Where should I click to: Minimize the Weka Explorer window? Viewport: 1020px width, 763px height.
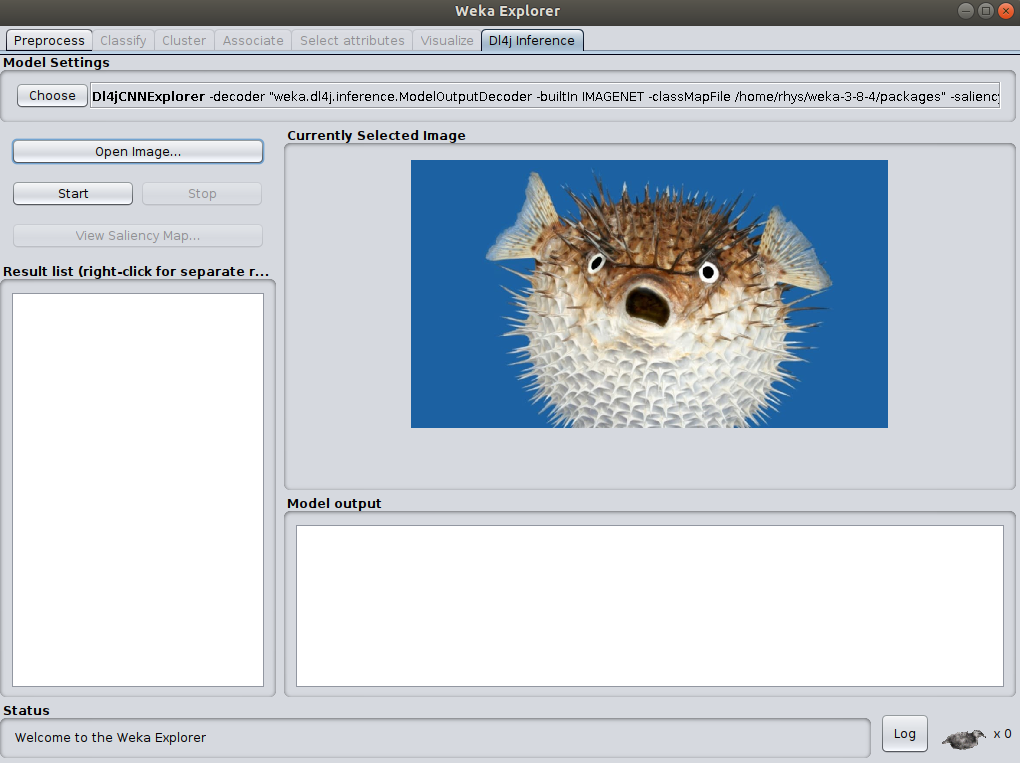966,10
